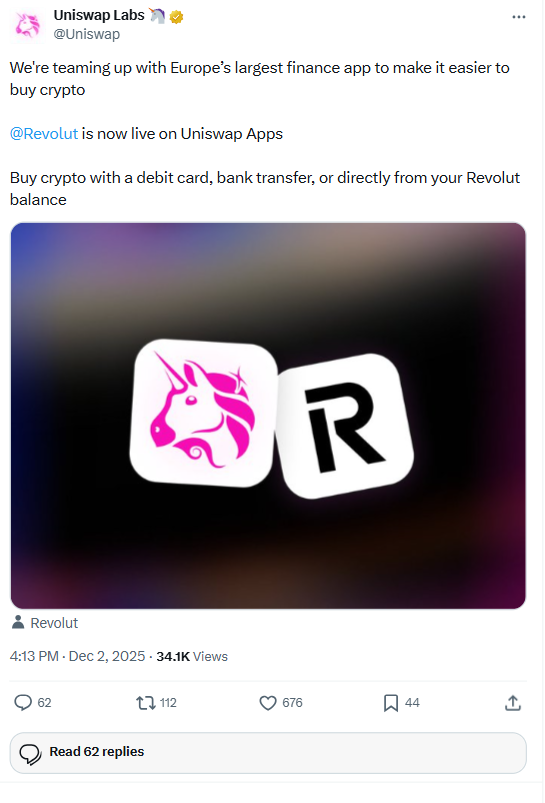The image size is (545, 803).
Task: Open the @Revolut mention link
Action: pyautogui.click(x=44, y=134)
